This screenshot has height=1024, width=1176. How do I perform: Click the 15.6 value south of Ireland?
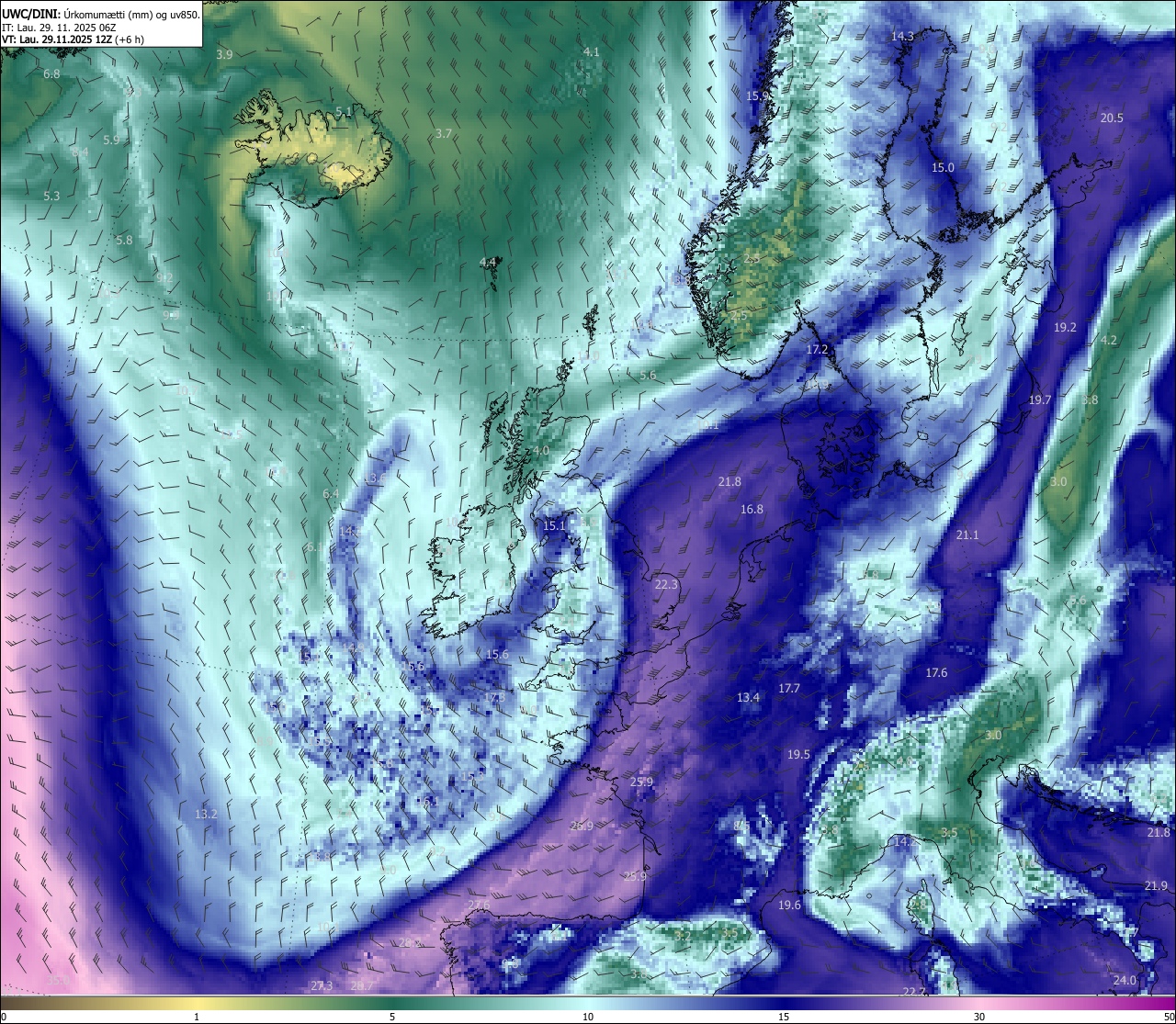[497, 654]
